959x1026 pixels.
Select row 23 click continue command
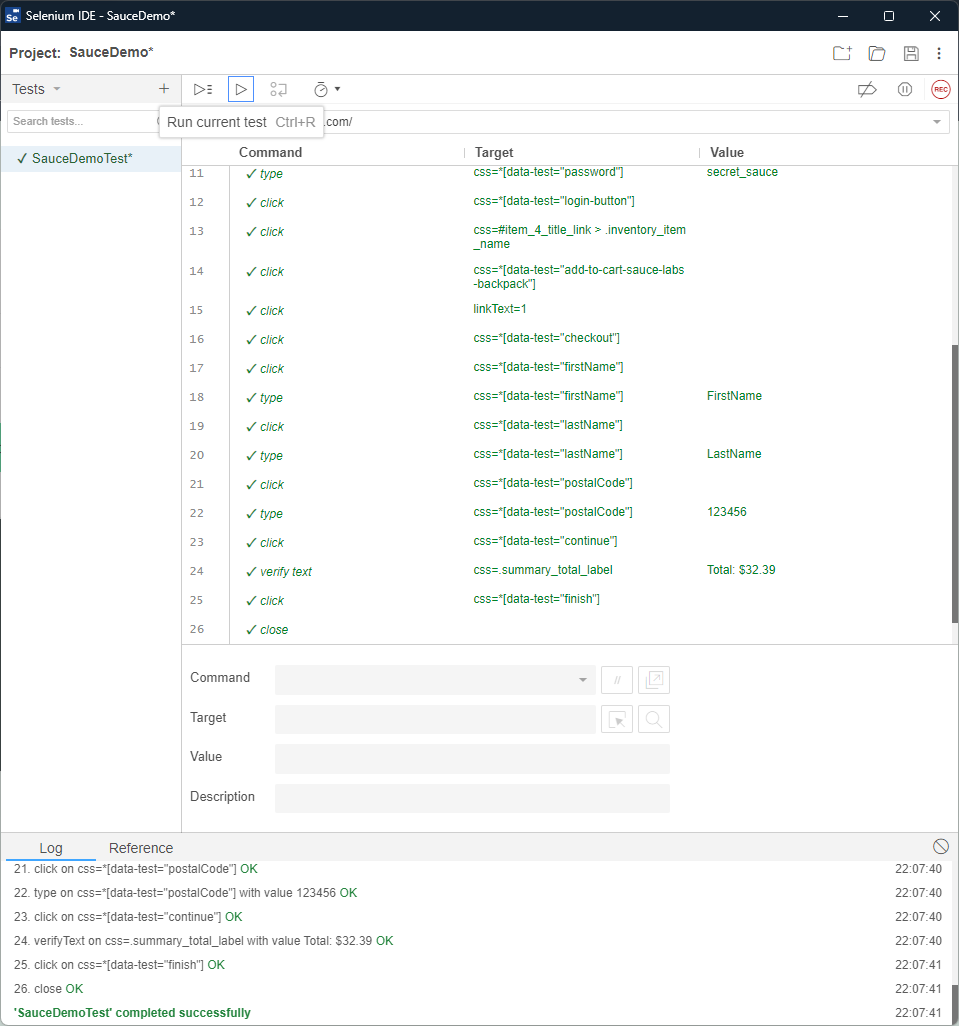coord(567,542)
